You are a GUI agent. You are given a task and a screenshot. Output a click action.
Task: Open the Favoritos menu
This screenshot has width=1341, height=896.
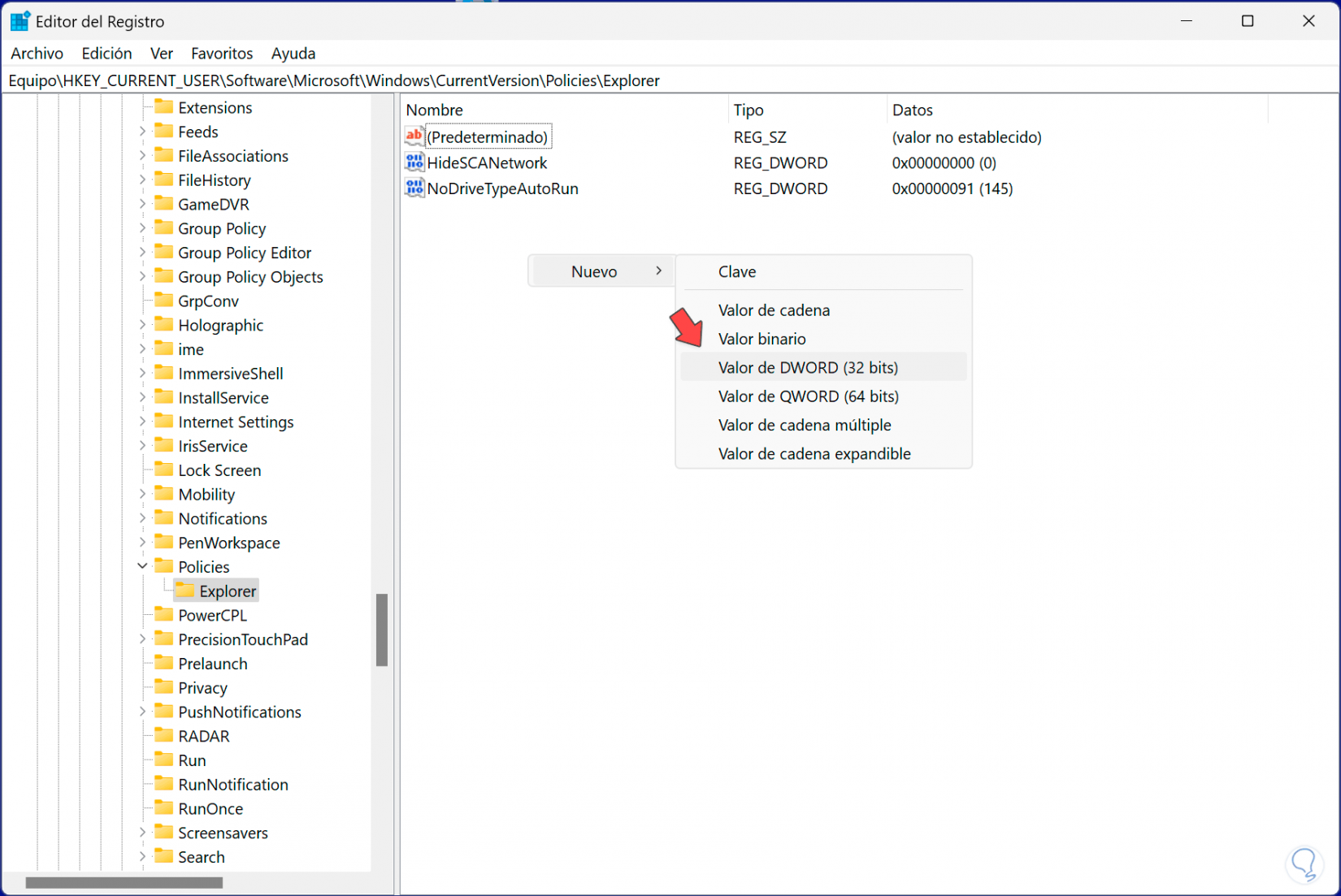(222, 54)
